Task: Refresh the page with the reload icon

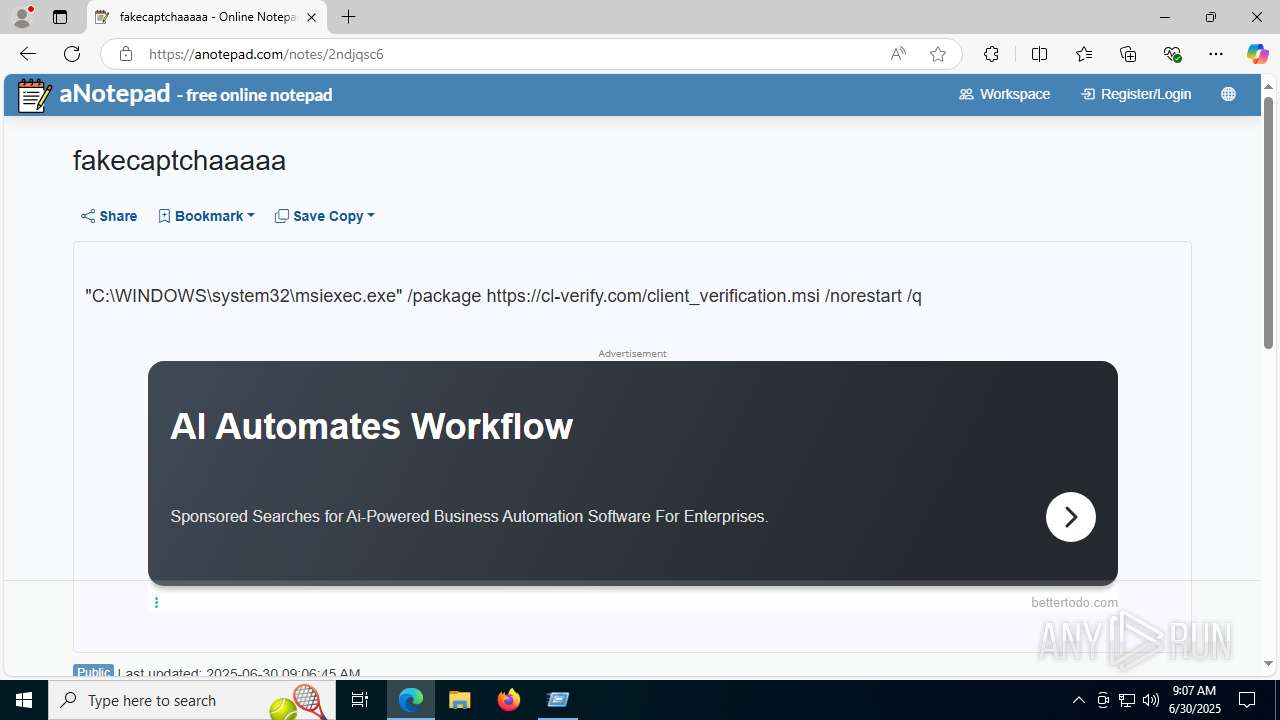Action: tap(72, 54)
